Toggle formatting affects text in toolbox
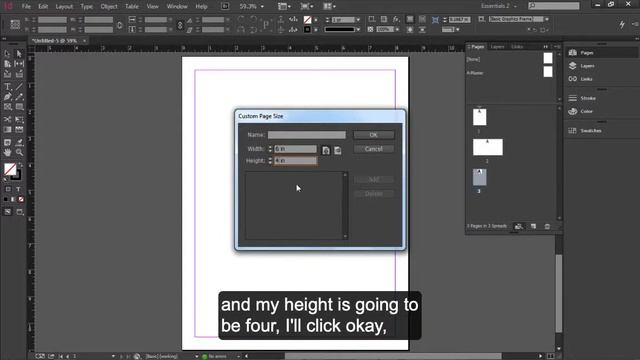 coord(18,189)
